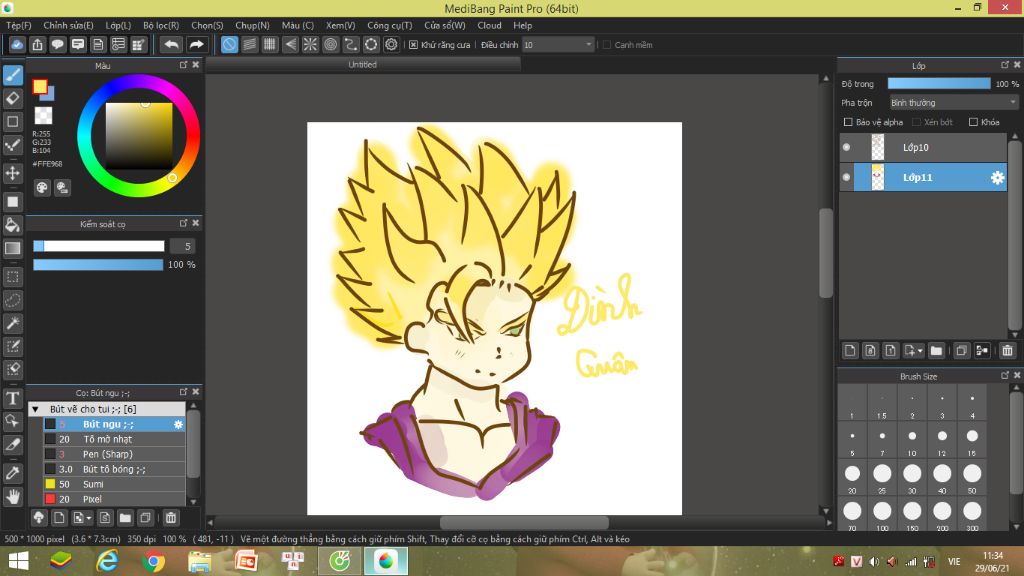Click the Độ trong layer opacity slider
Image resolution: width=1024 pixels, height=576 pixels.
point(939,84)
